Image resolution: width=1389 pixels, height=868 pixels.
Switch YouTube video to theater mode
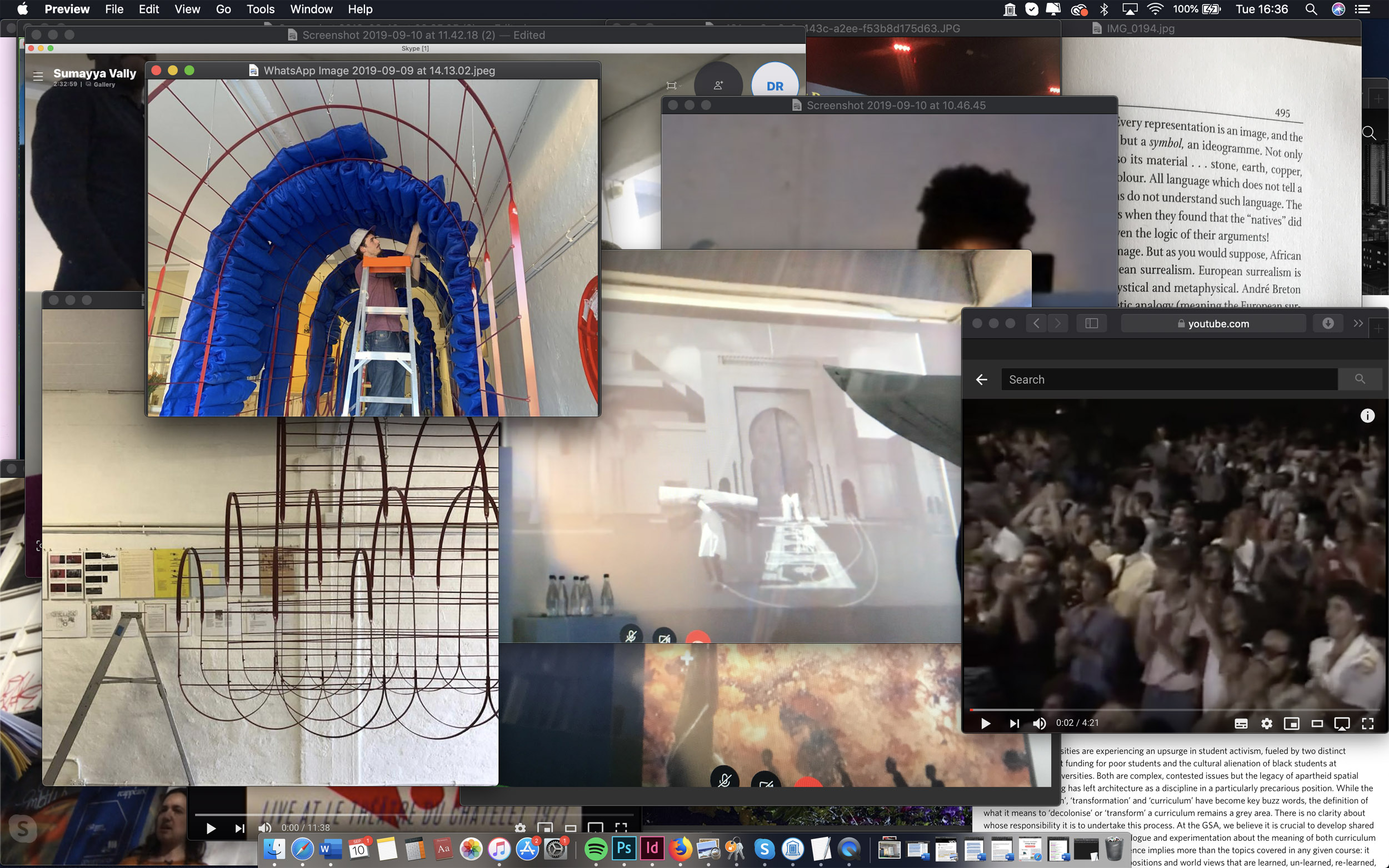point(1317,723)
